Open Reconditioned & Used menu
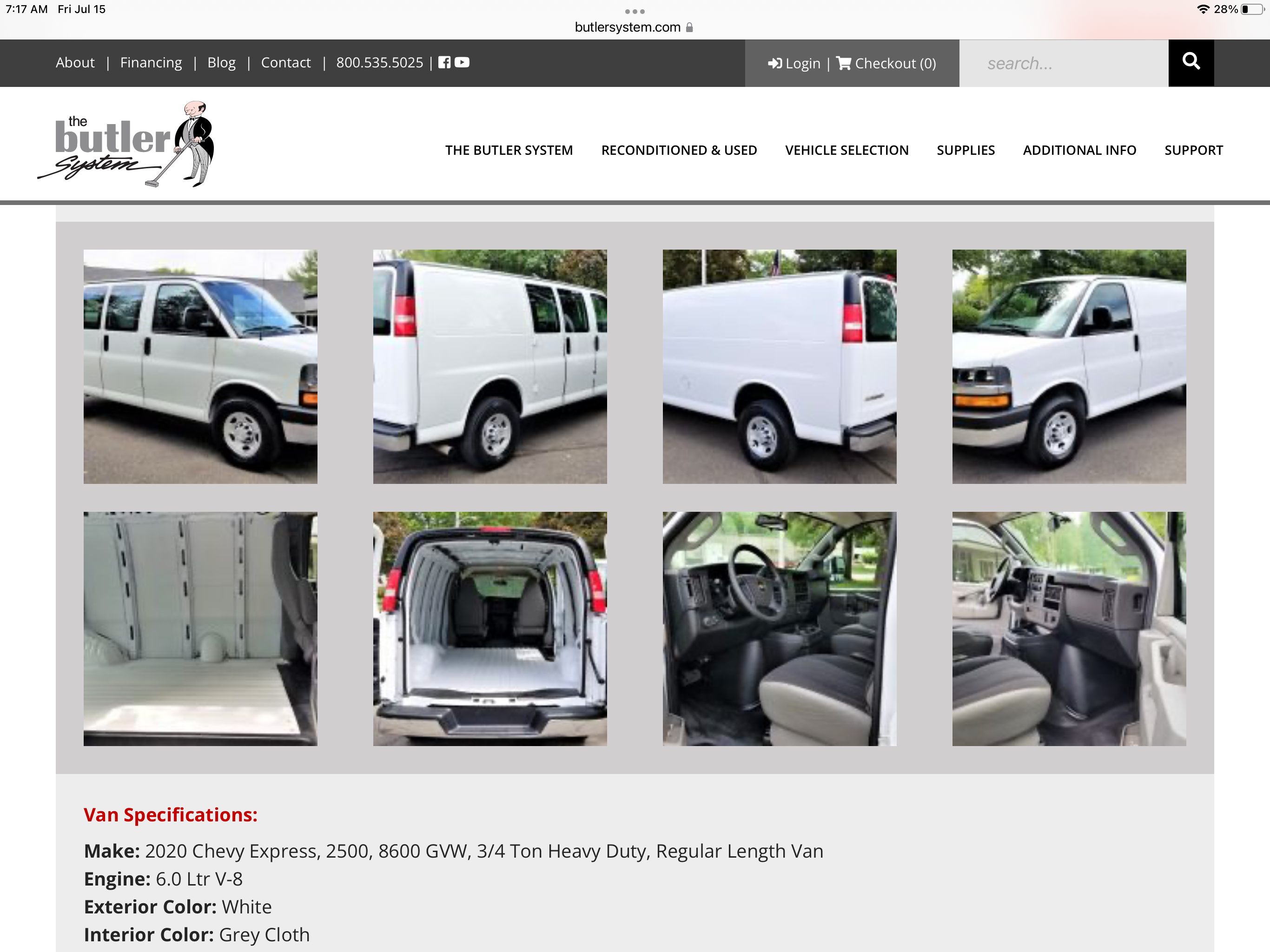1270x952 pixels. [679, 150]
